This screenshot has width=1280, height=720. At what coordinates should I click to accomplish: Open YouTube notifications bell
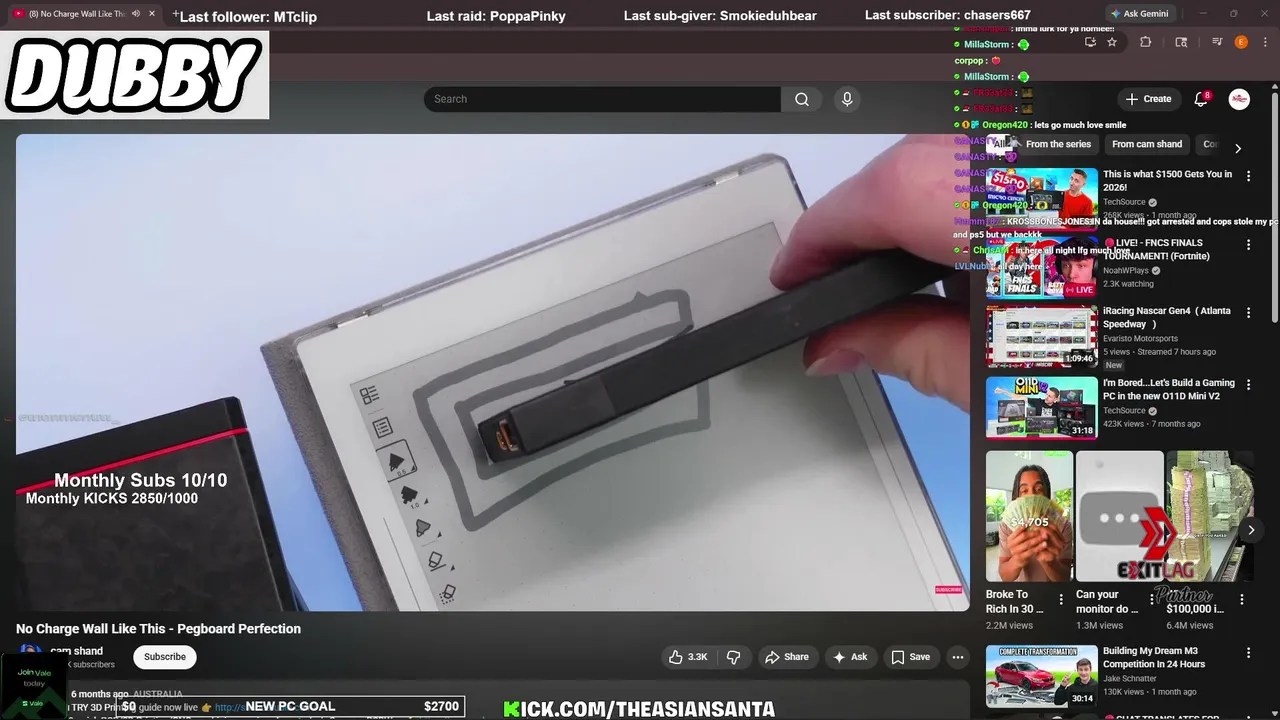(1201, 99)
